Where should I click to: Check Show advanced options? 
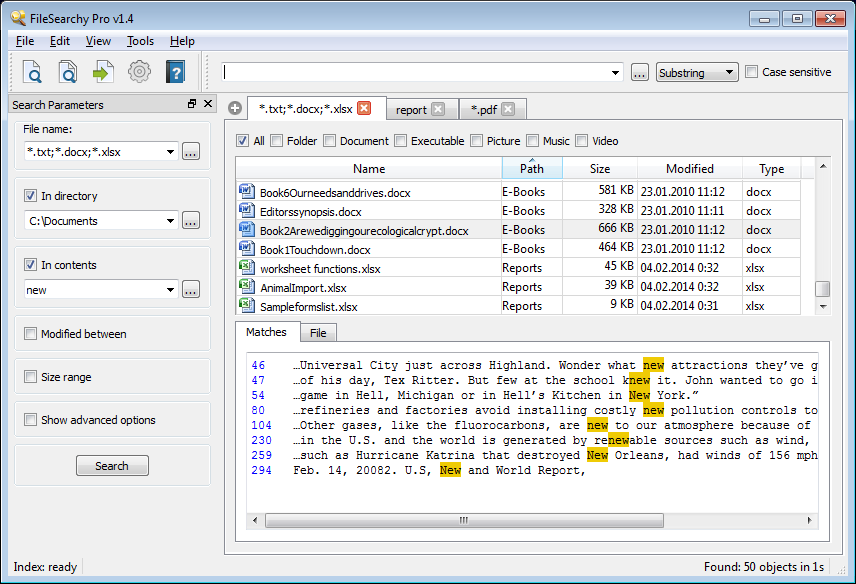[31, 420]
